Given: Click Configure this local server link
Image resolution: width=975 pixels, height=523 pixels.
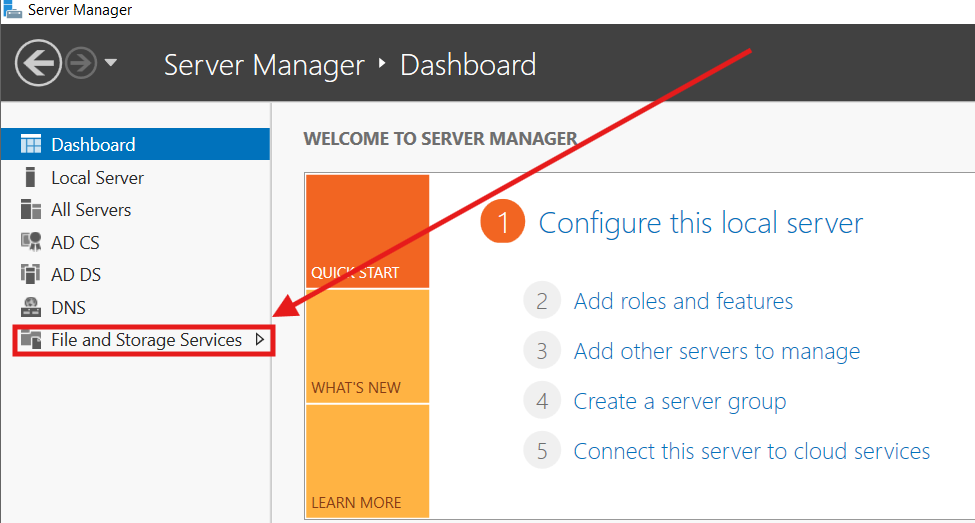Looking at the screenshot, I should click(x=701, y=223).
